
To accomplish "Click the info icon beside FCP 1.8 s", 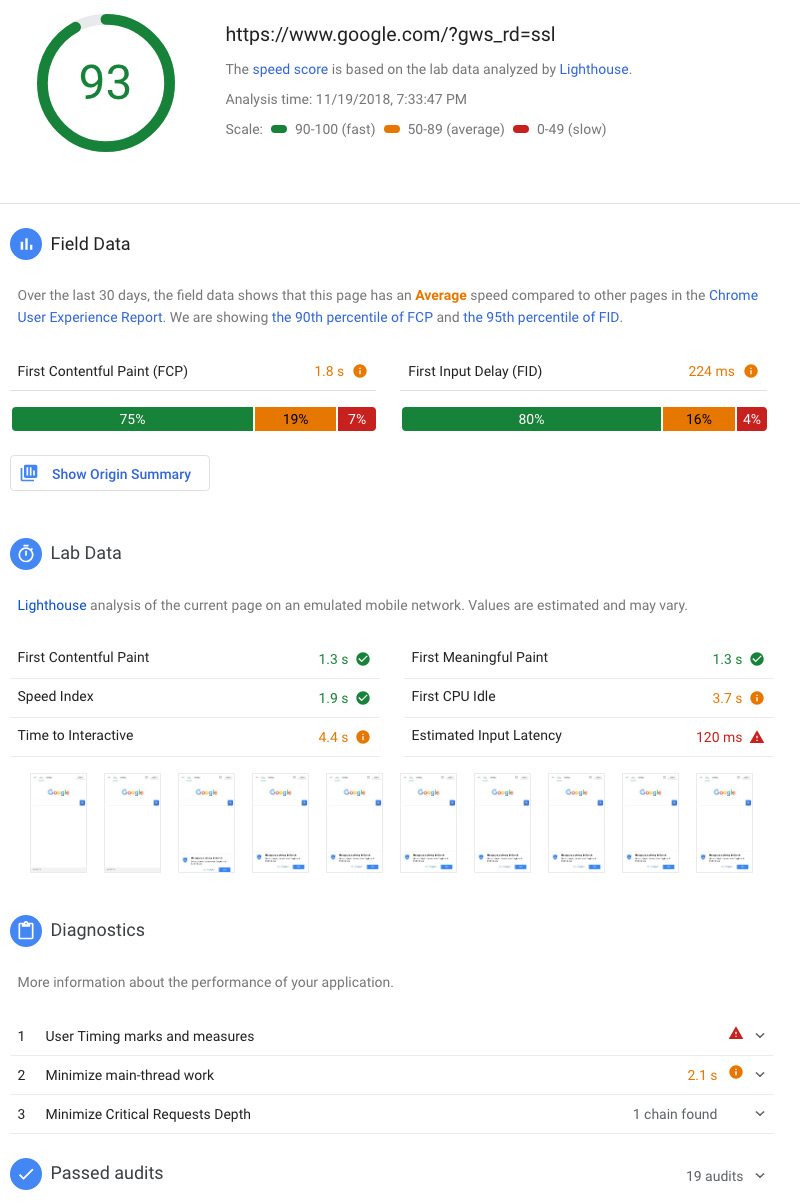I will [x=360, y=371].
